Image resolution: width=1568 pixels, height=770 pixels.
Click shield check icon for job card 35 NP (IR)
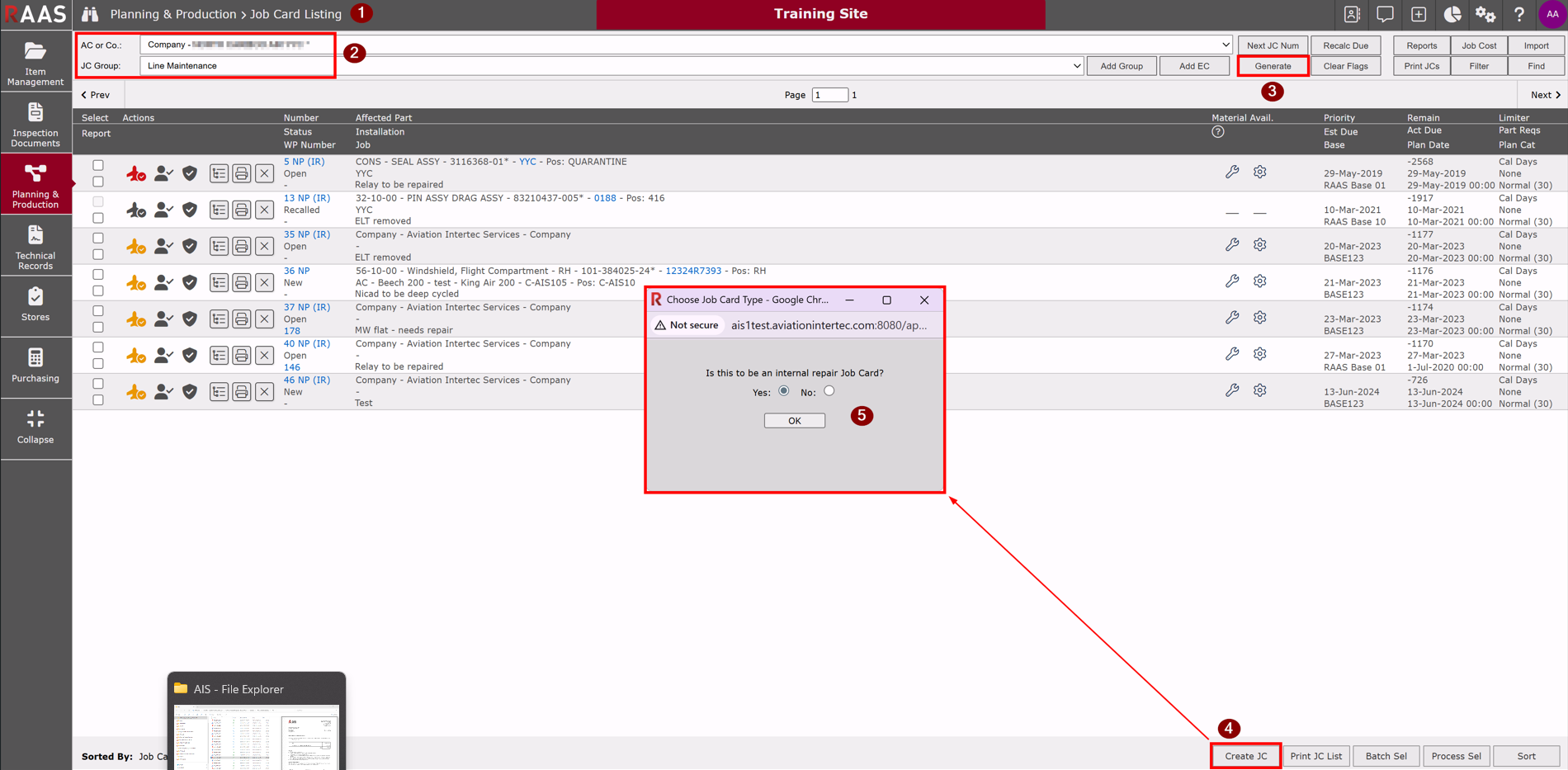(190, 246)
